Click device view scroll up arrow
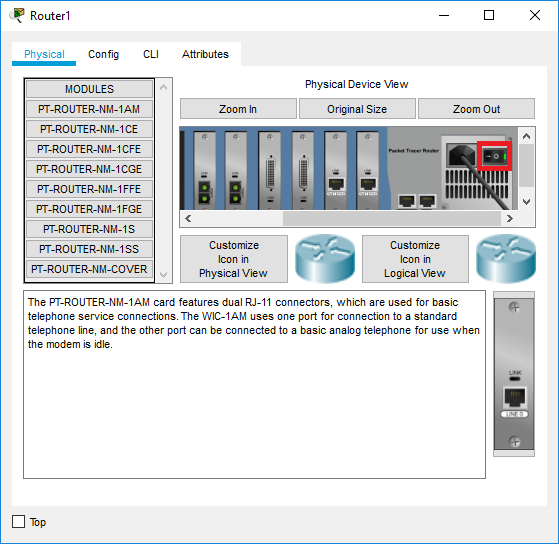The image size is (559, 544). coord(526,136)
